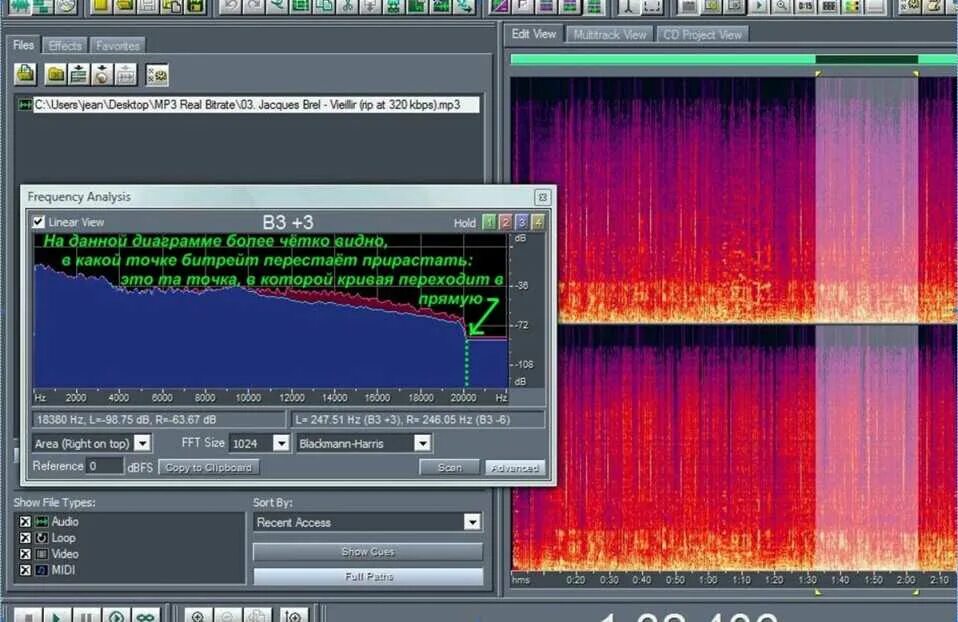Screen dimensions: 958x622
Task: Click the Advanced button
Action: tap(514, 467)
